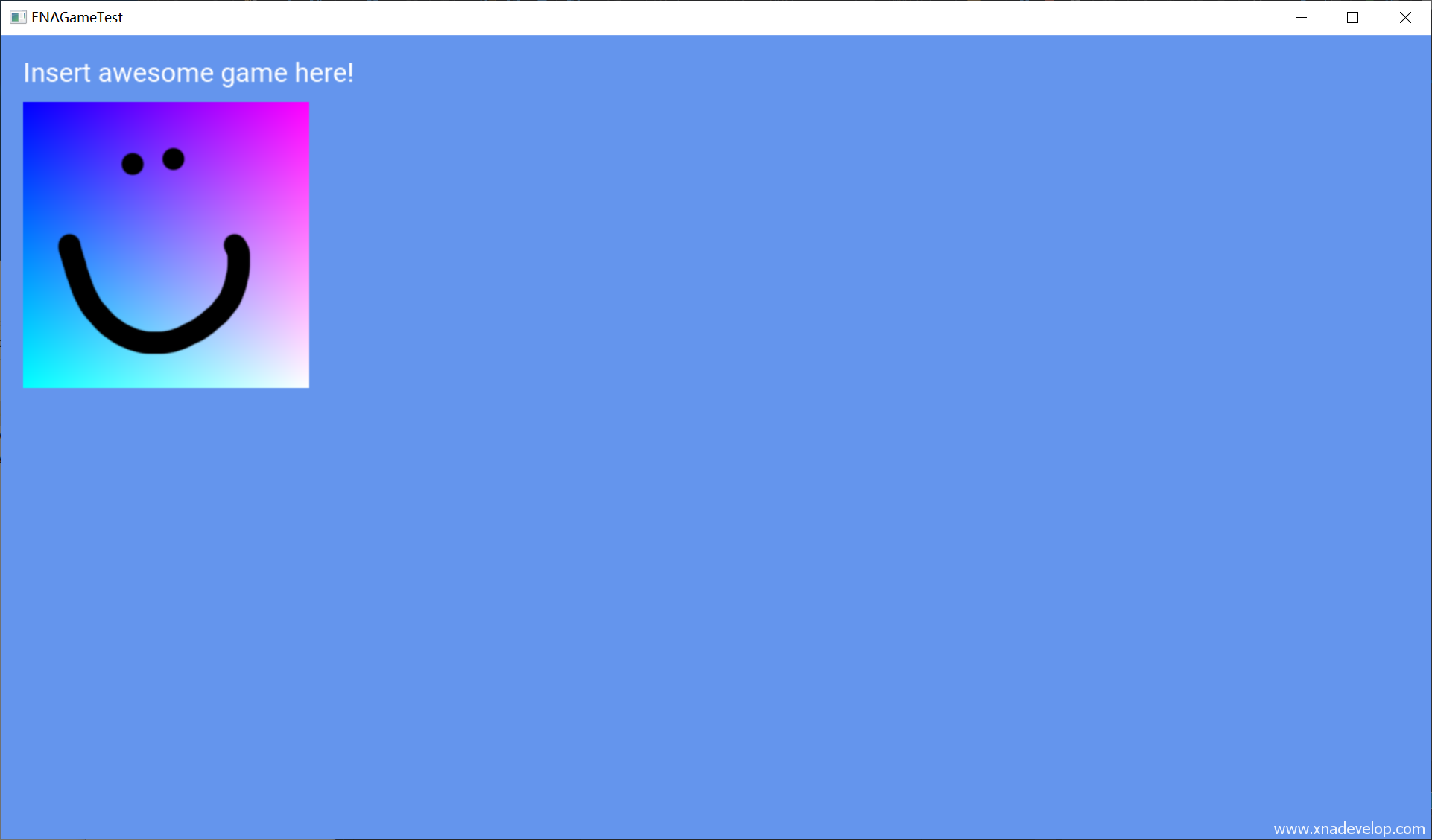Click the smiley's left eye dot
This screenshot has height=840, width=1432.
click(x=133, y=164)
